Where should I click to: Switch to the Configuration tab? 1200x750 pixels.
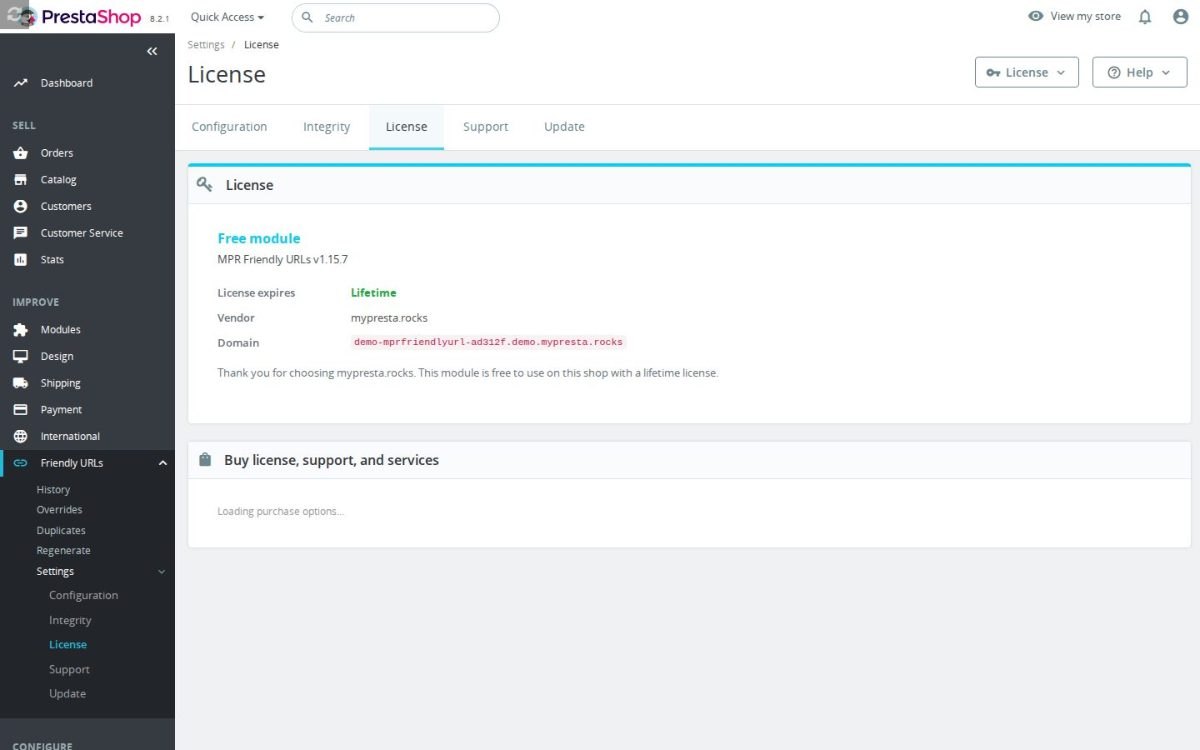click(229, 127)
